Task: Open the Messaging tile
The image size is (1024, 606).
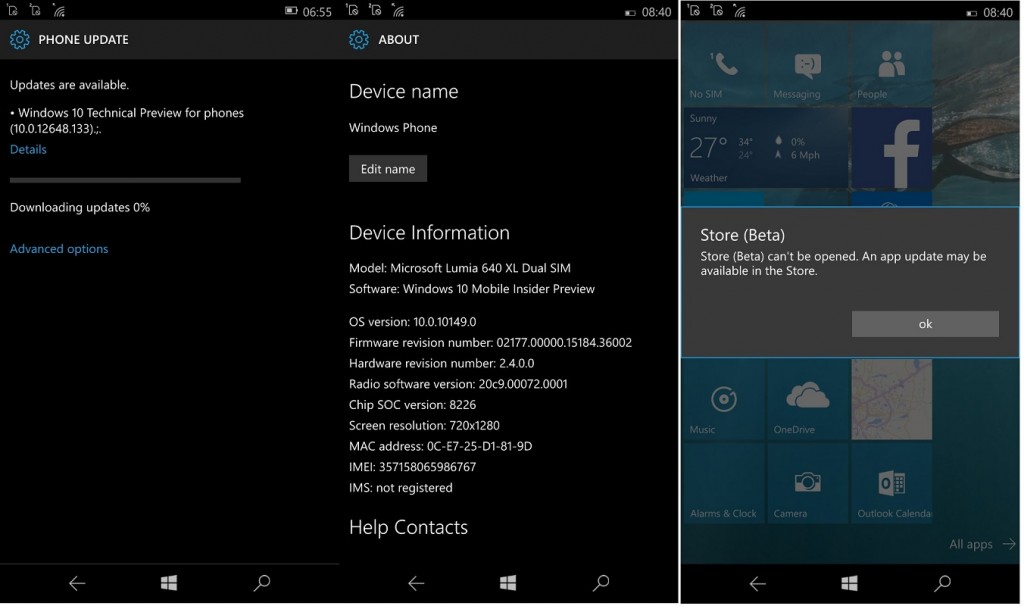Action: click(x=808, y=65)
